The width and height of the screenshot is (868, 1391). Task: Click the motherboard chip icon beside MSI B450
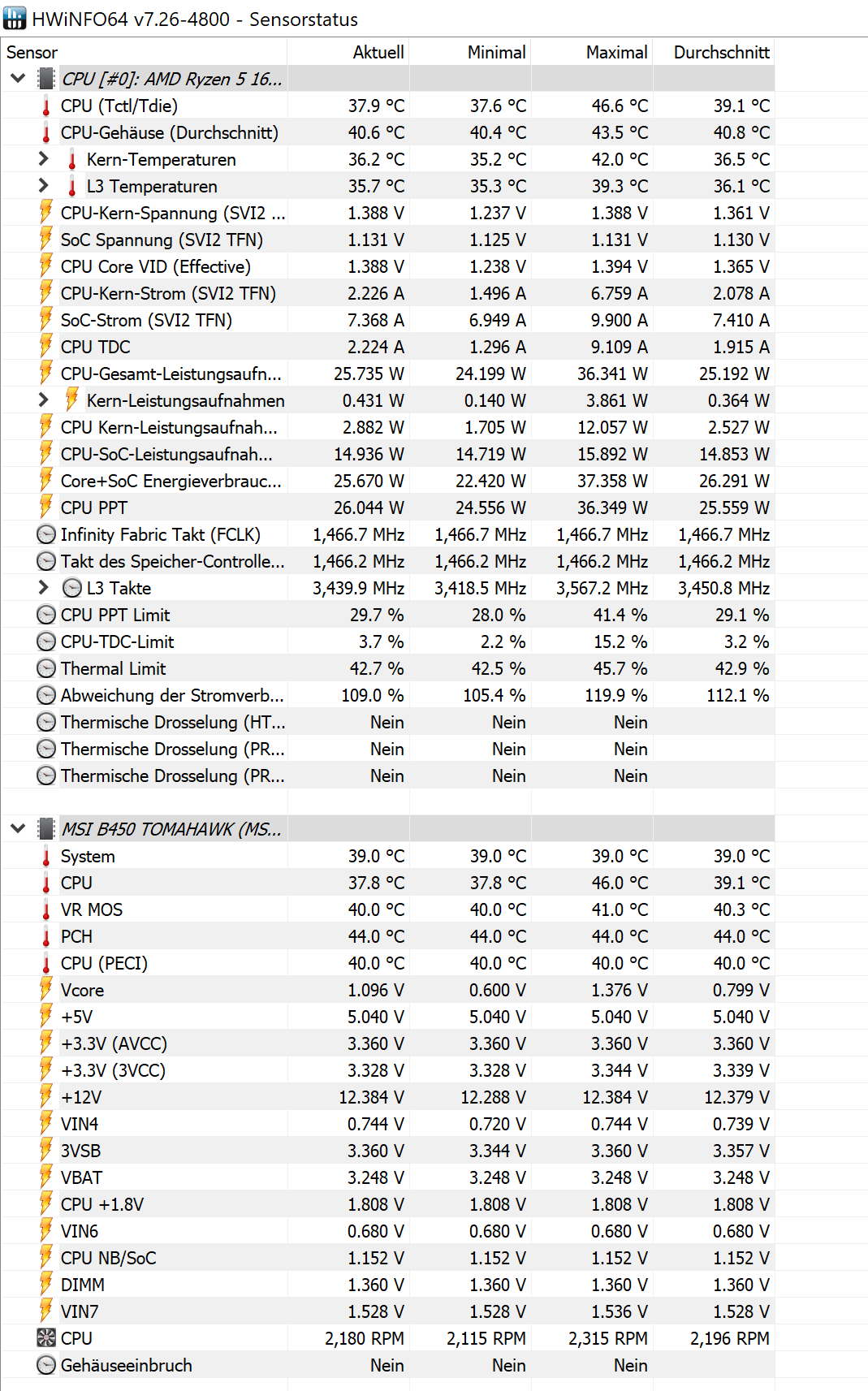pyautogui.click(x=46, y=829)
